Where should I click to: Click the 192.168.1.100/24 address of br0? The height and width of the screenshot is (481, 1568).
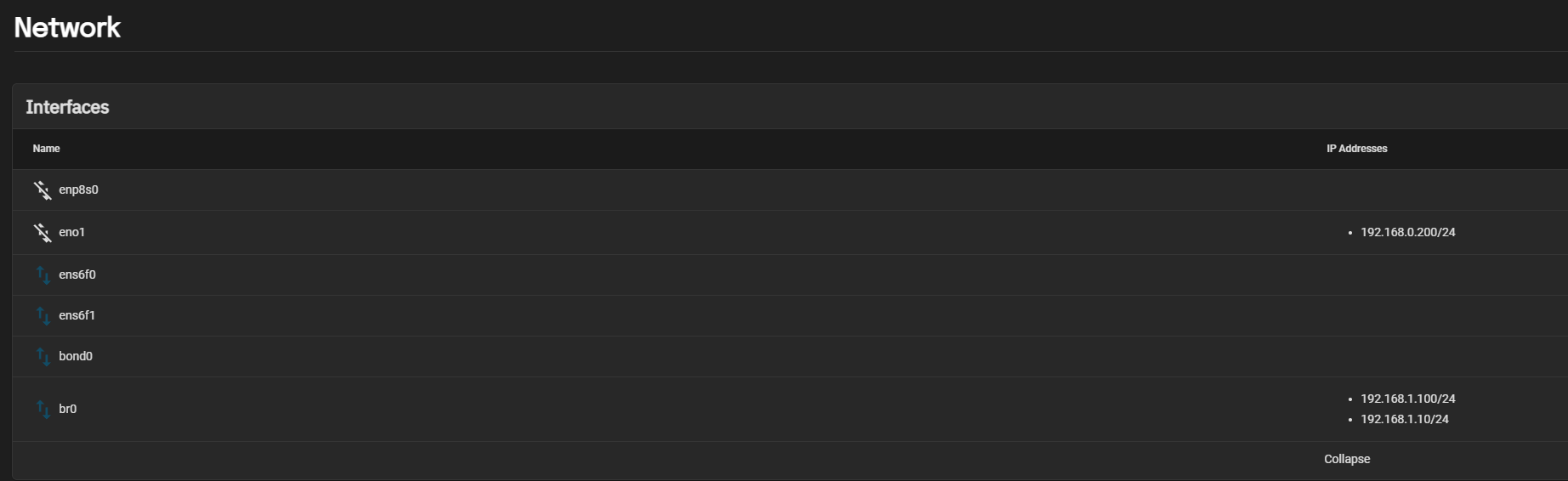[x=1407, y=399]
